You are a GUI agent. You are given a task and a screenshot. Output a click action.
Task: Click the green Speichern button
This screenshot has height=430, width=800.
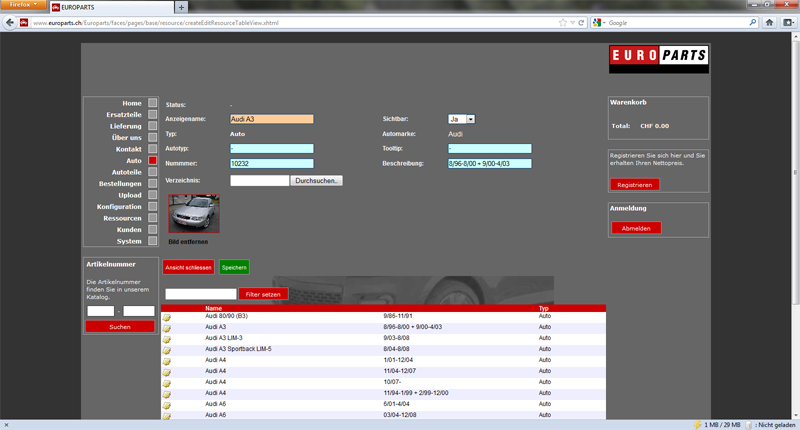pyautogui.click(x=234, y=267)
